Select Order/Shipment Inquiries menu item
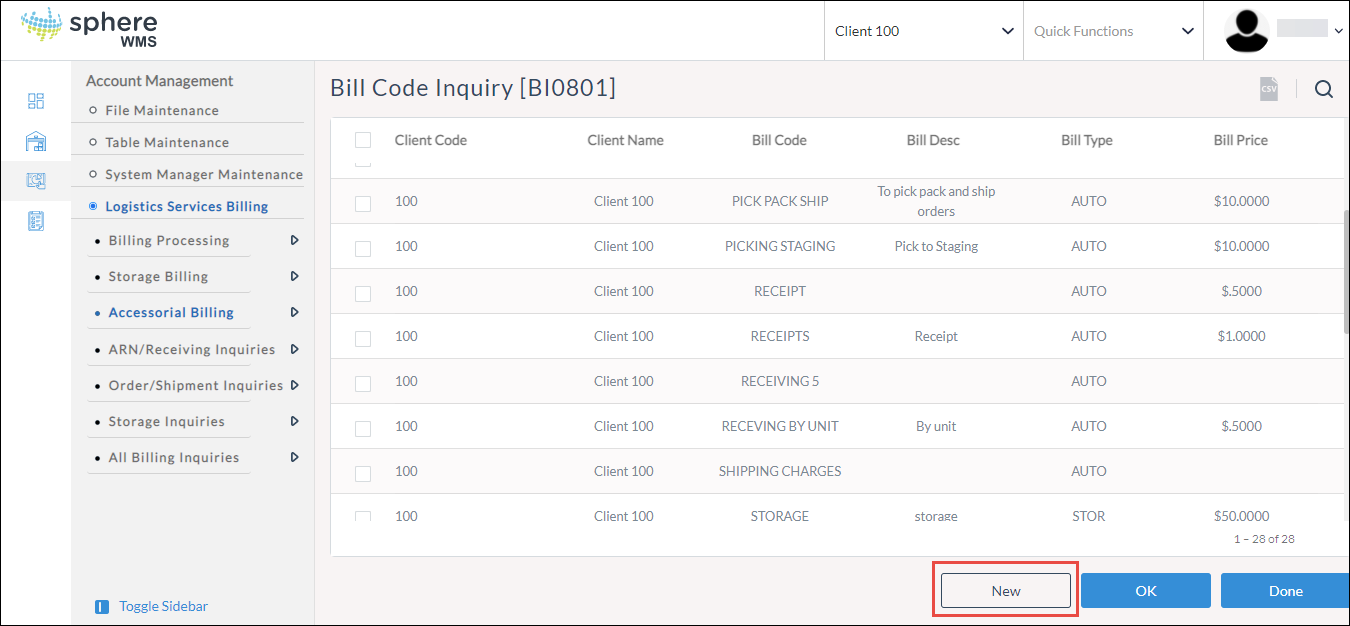1350x626 pixels. point(196,385)
